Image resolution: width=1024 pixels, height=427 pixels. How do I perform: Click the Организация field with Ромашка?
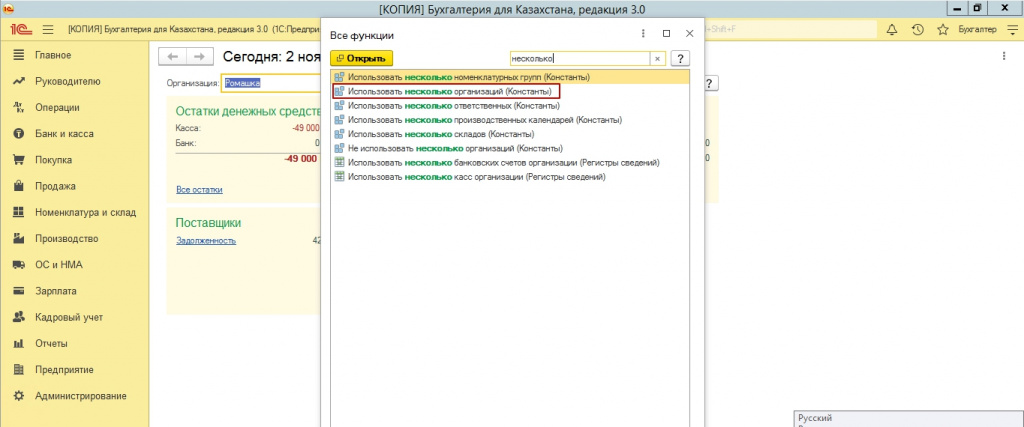click(271, 83)
